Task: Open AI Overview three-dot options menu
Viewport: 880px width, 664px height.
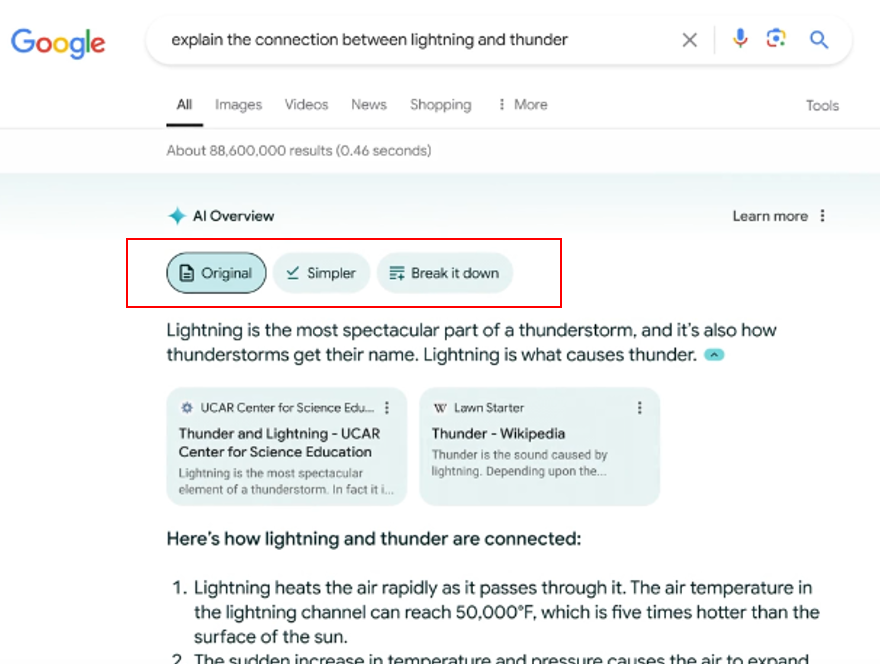Action: click(823, 216)
